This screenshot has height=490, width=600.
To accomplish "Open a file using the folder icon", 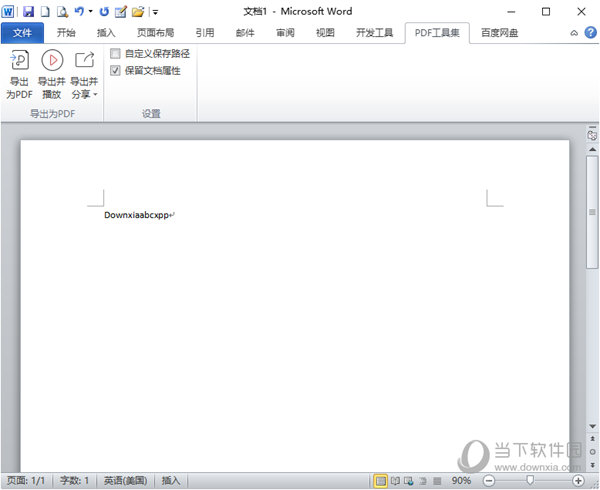I will coord(138,11).
